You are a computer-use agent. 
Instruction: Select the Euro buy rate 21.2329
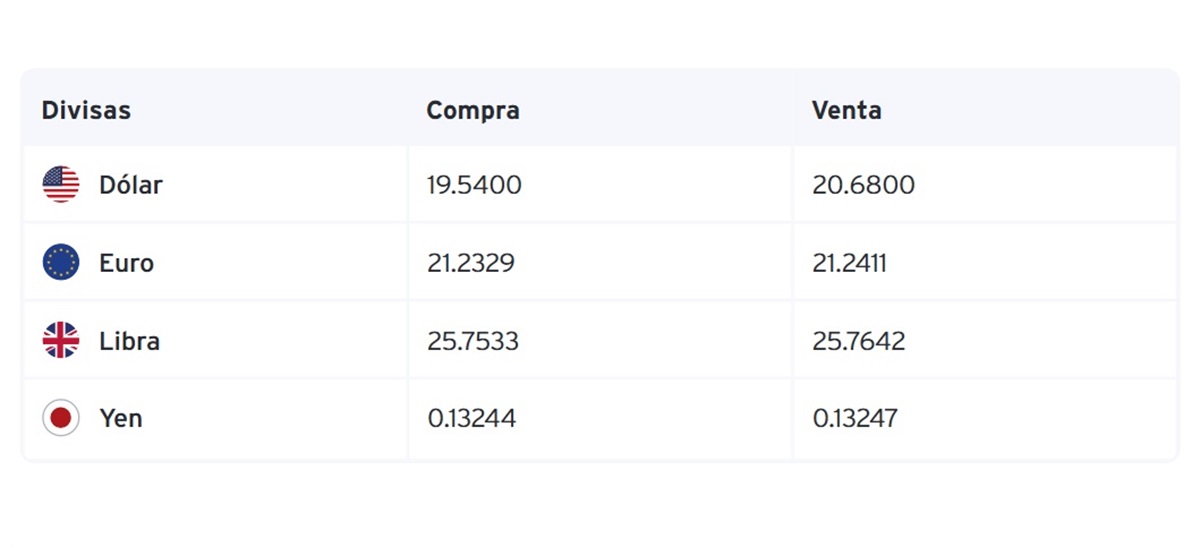tap(472, 263)
